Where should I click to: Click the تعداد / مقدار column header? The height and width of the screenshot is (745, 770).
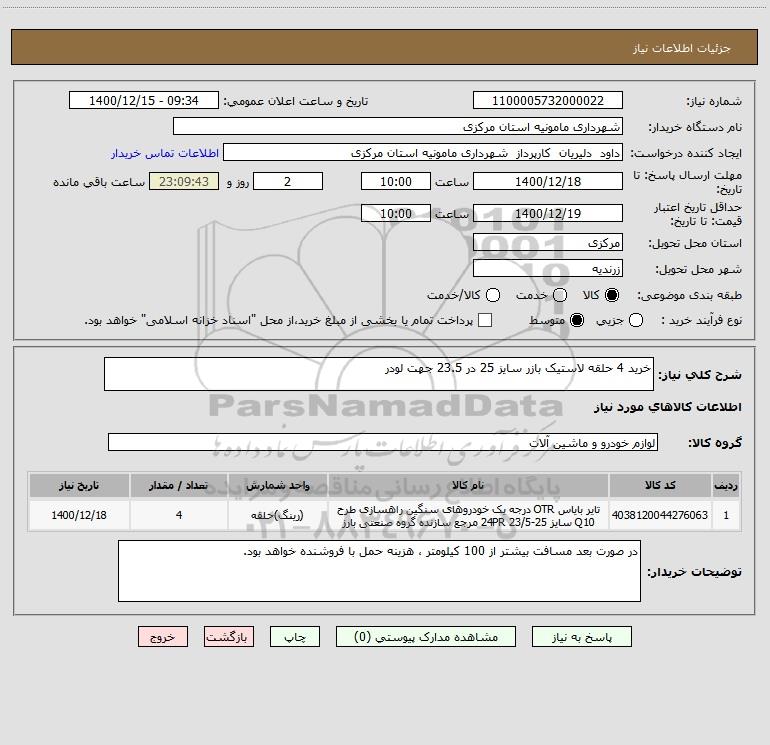(179, 486)
